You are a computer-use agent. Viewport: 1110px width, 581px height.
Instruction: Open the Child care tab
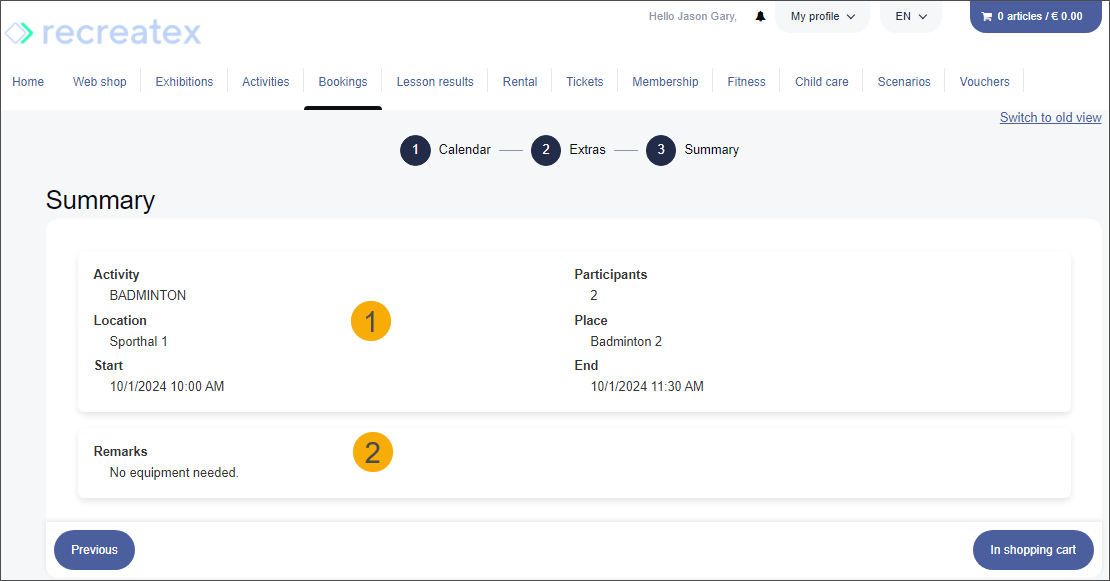click(x=821, y=82)
